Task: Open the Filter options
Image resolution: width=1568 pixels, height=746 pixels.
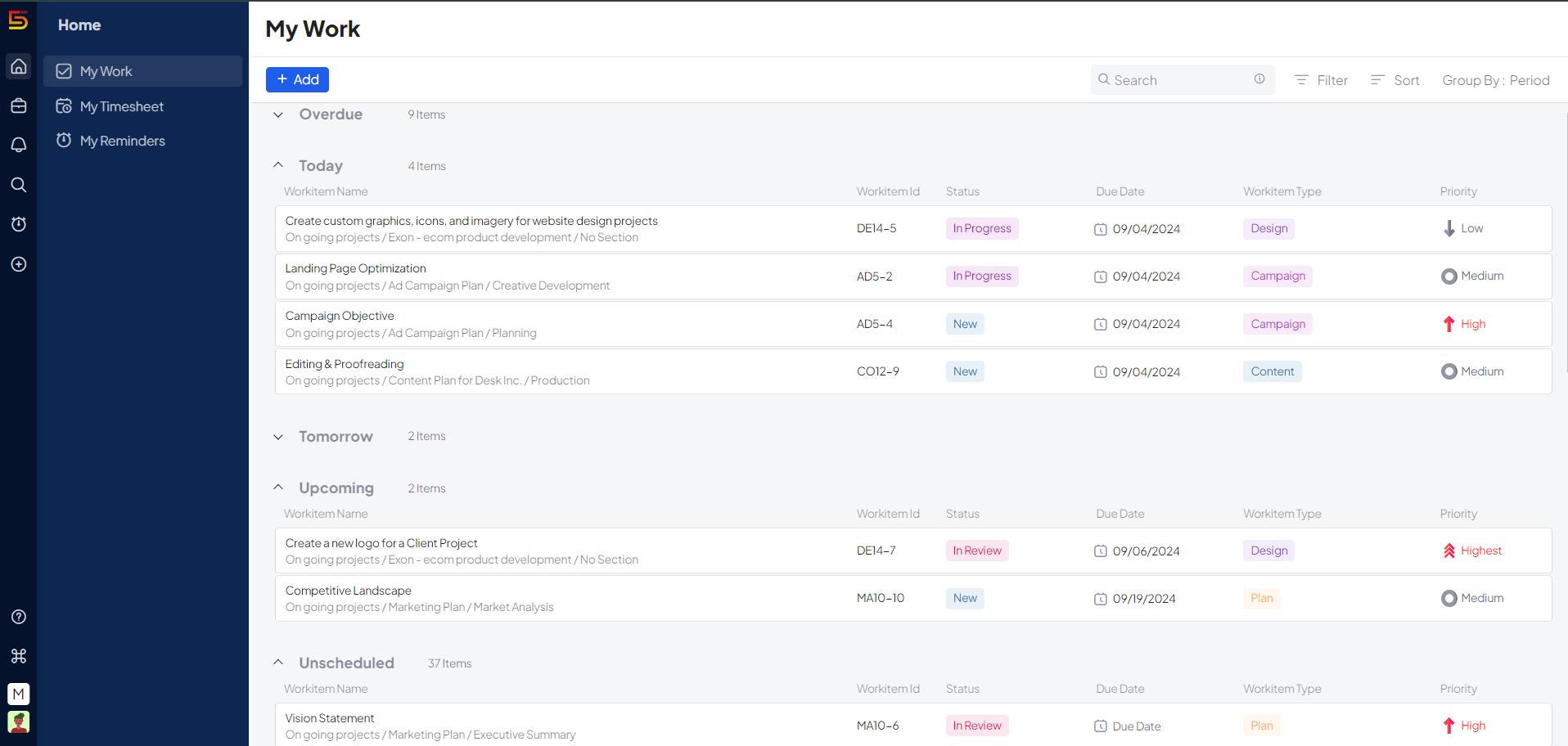Action: point(1321,80)
